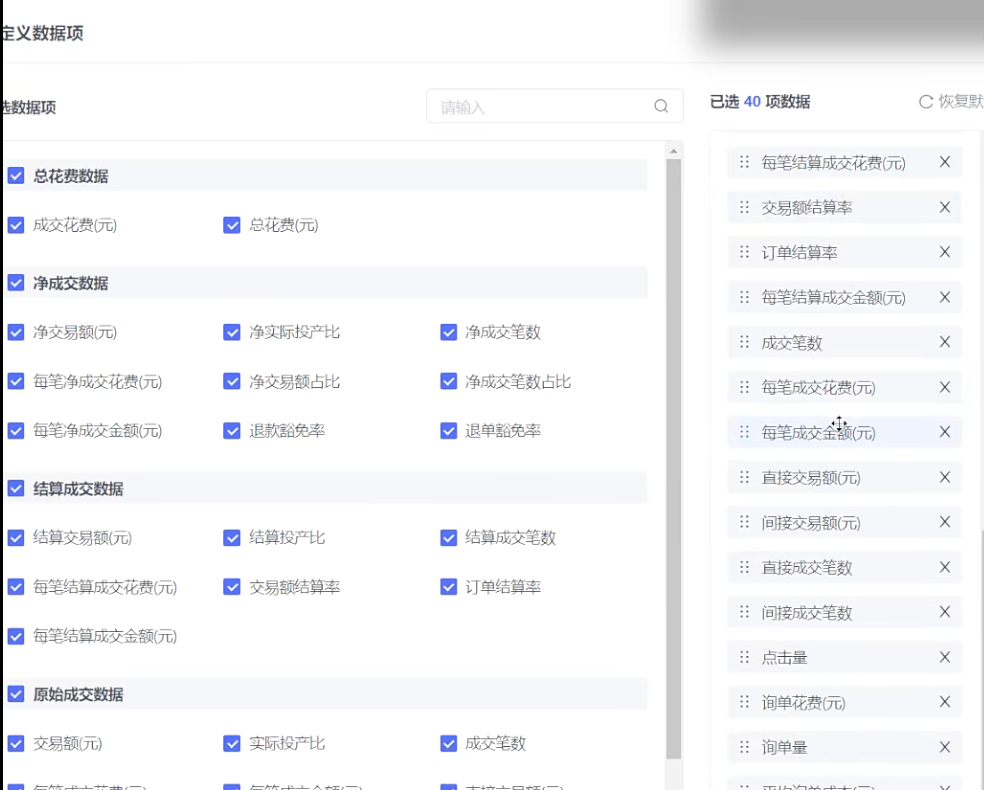Focus the 请输入 search field

pyautogui.click(x=554, y=106)
